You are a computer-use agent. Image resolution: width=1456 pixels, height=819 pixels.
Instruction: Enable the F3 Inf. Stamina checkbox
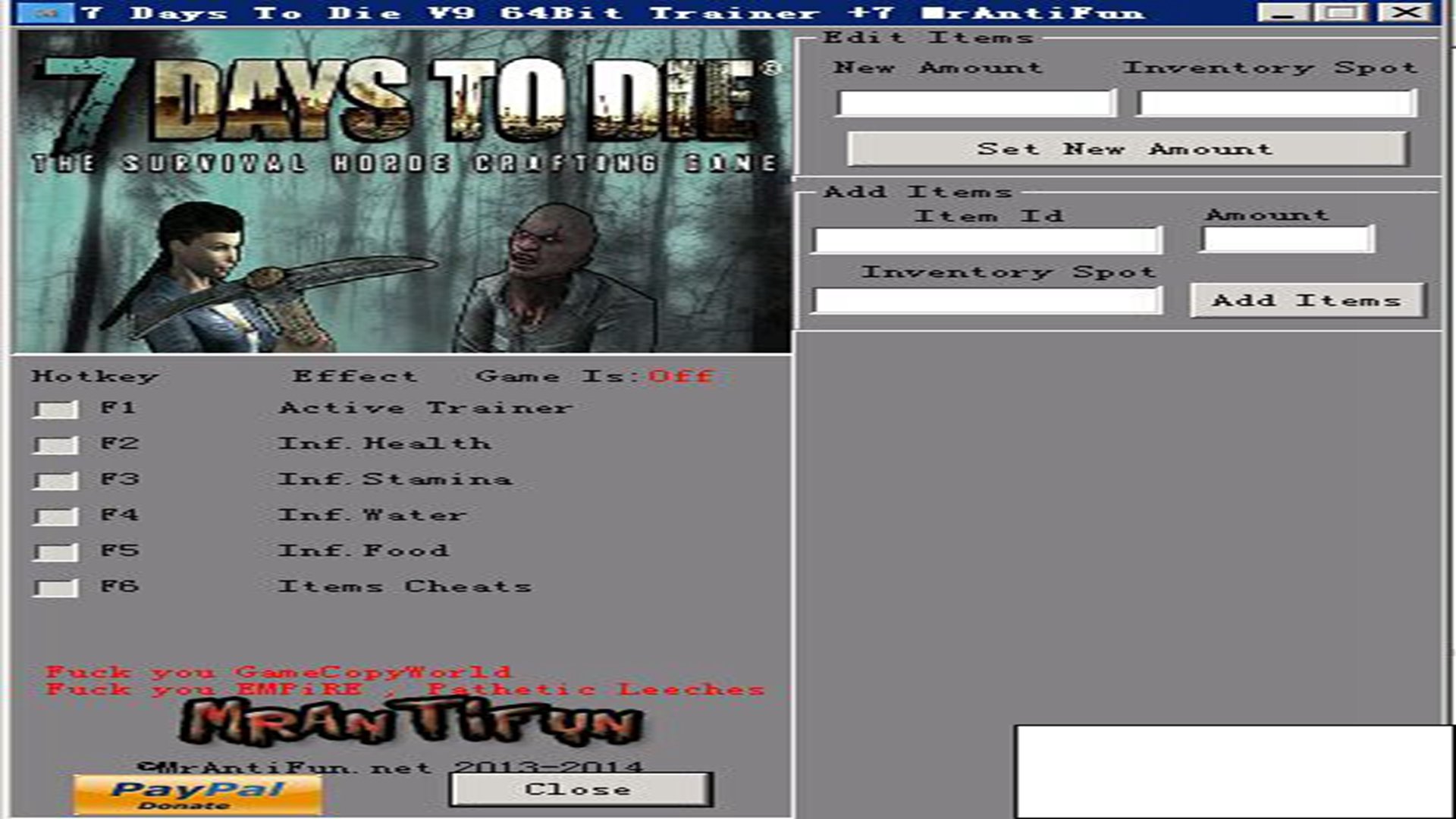click(56, 481)
